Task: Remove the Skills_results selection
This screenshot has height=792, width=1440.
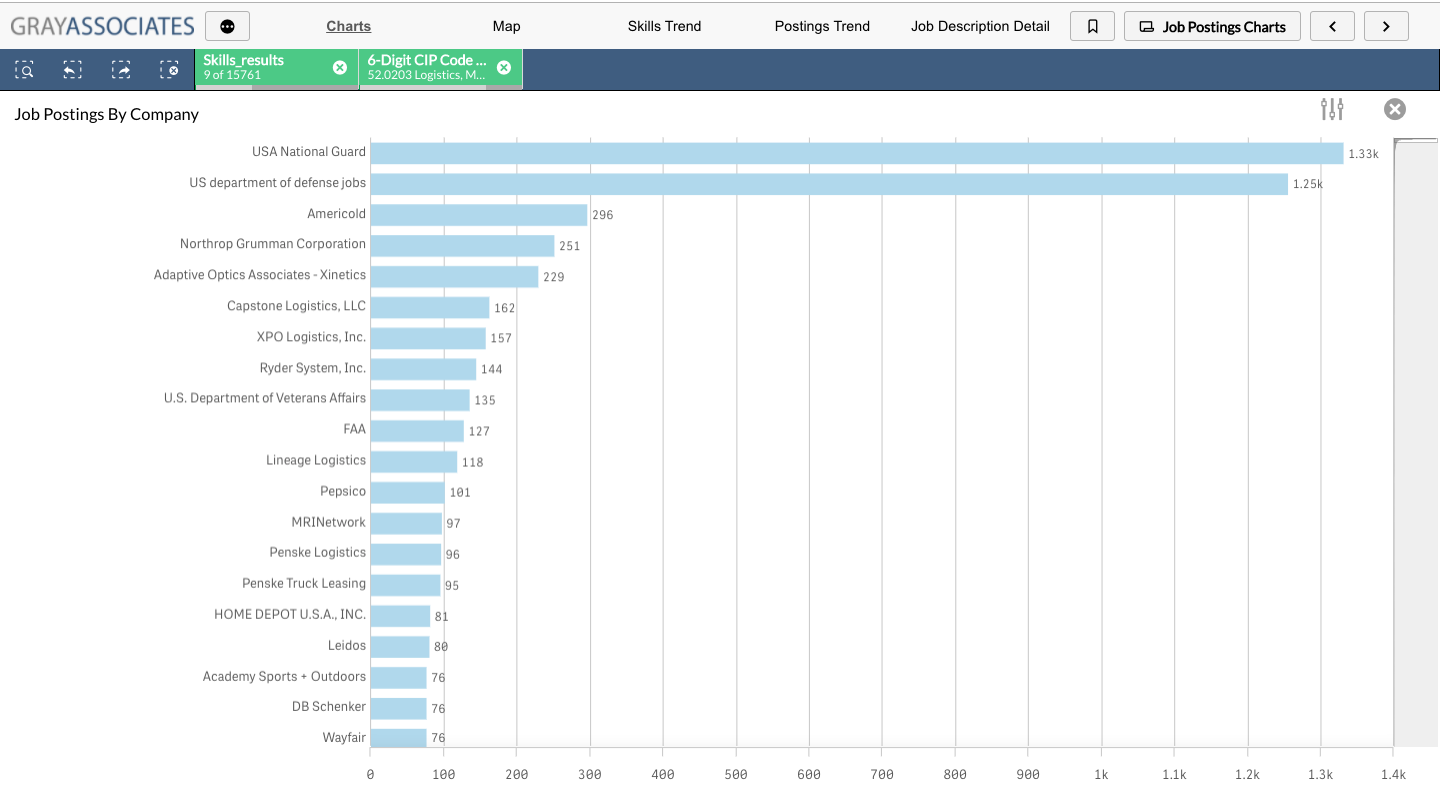Action: 340,68
